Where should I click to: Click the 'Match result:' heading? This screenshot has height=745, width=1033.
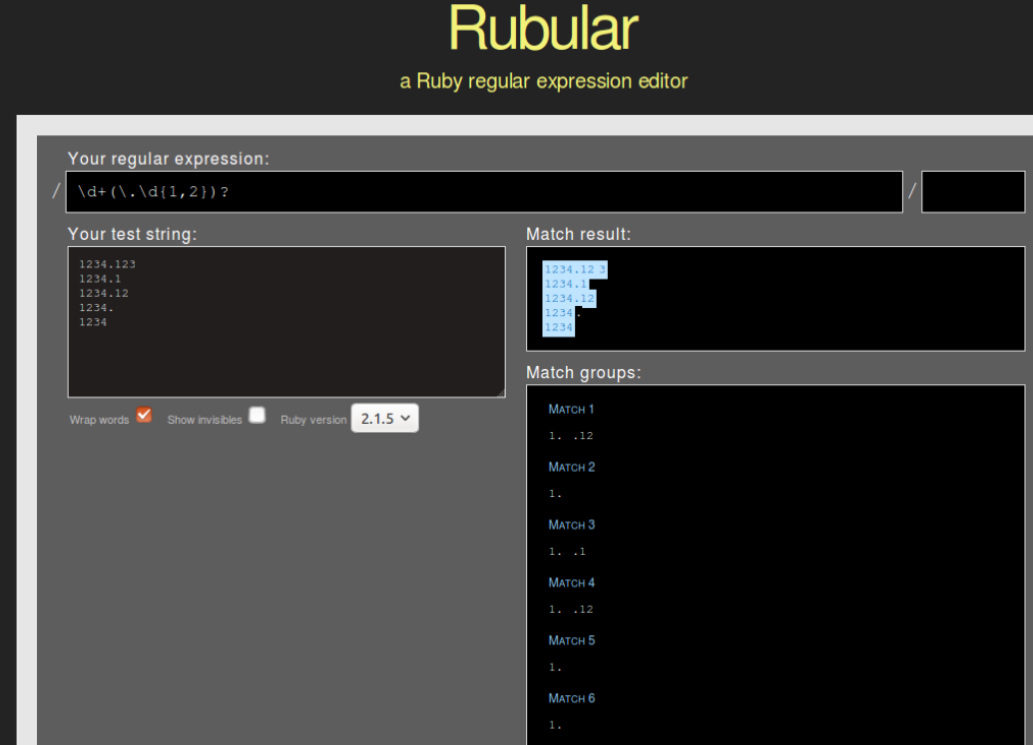[578, 235]
